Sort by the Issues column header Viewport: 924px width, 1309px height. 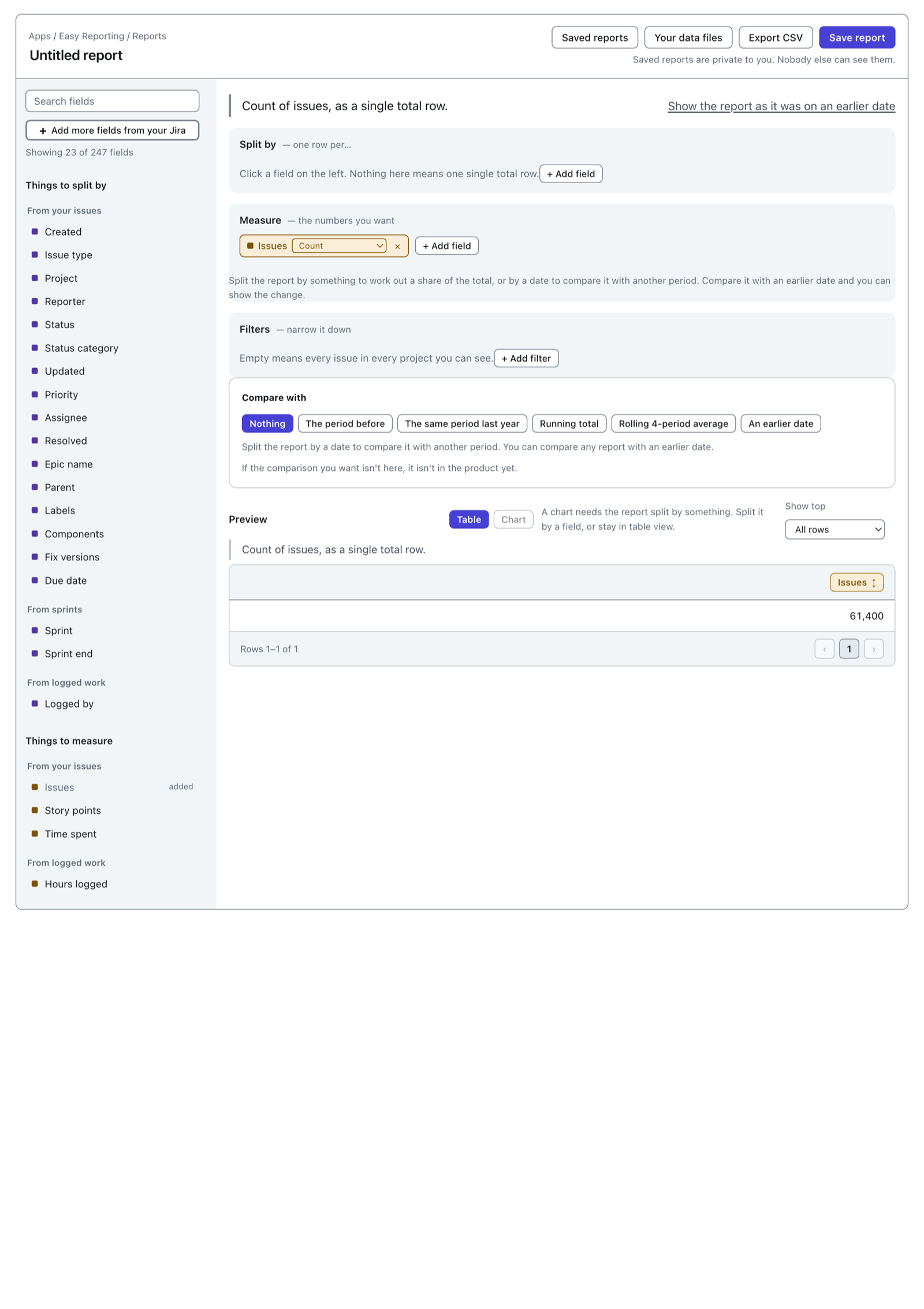(x=856, y=582)
